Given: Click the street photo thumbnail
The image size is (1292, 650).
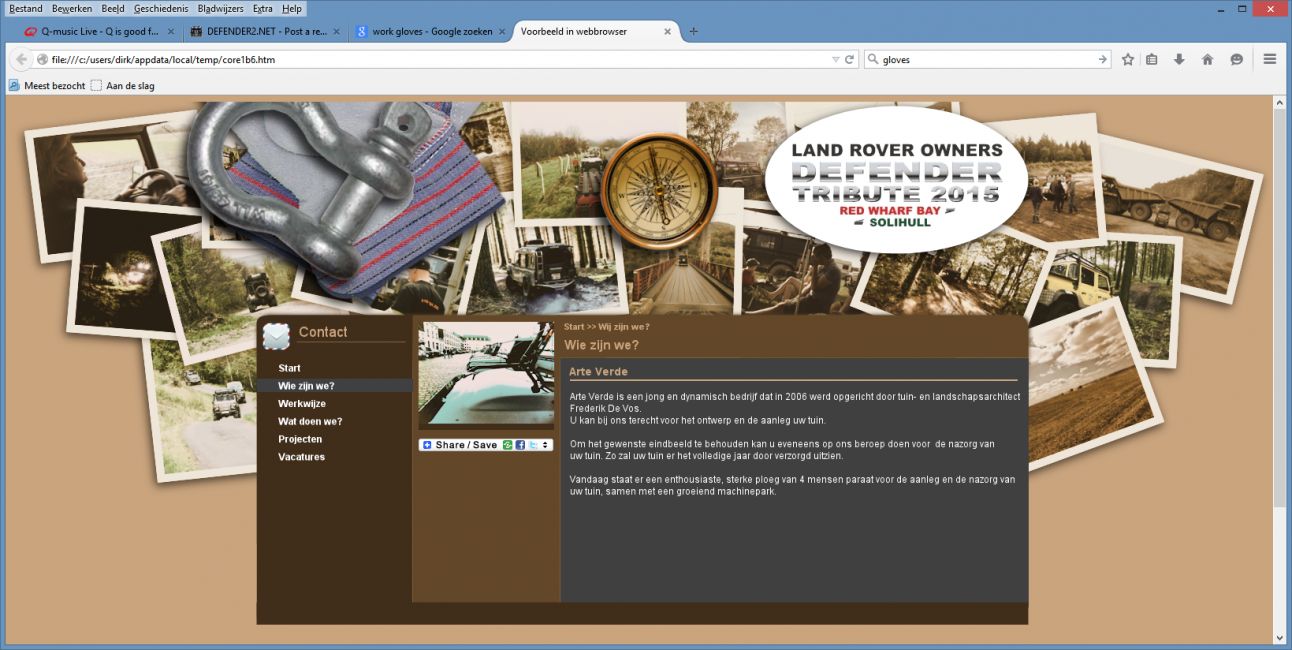Looking at the screenshot, I should click(486, 375).
